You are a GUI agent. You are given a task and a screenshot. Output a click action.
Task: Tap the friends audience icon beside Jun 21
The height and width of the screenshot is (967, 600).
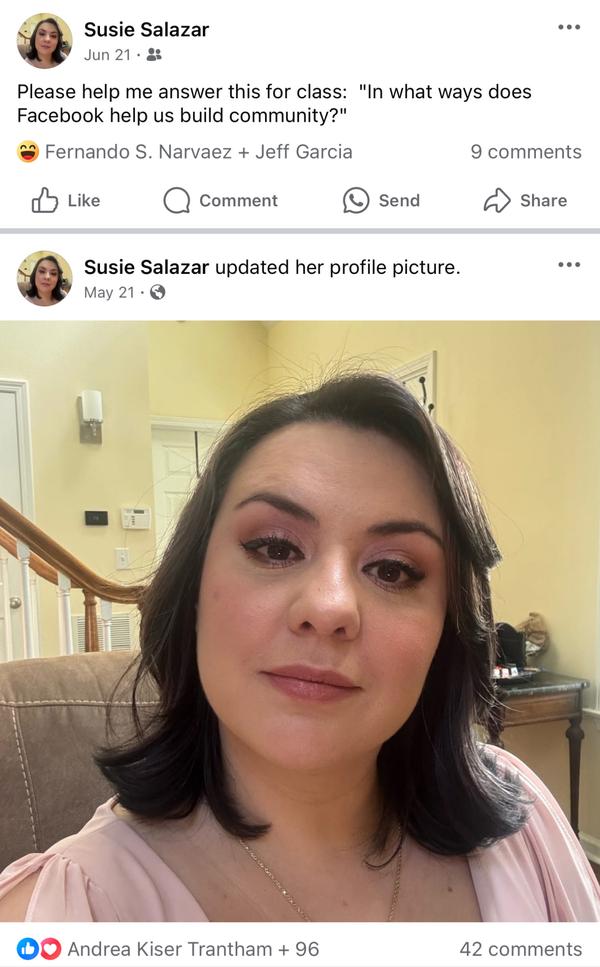click(x=154, y=55)
